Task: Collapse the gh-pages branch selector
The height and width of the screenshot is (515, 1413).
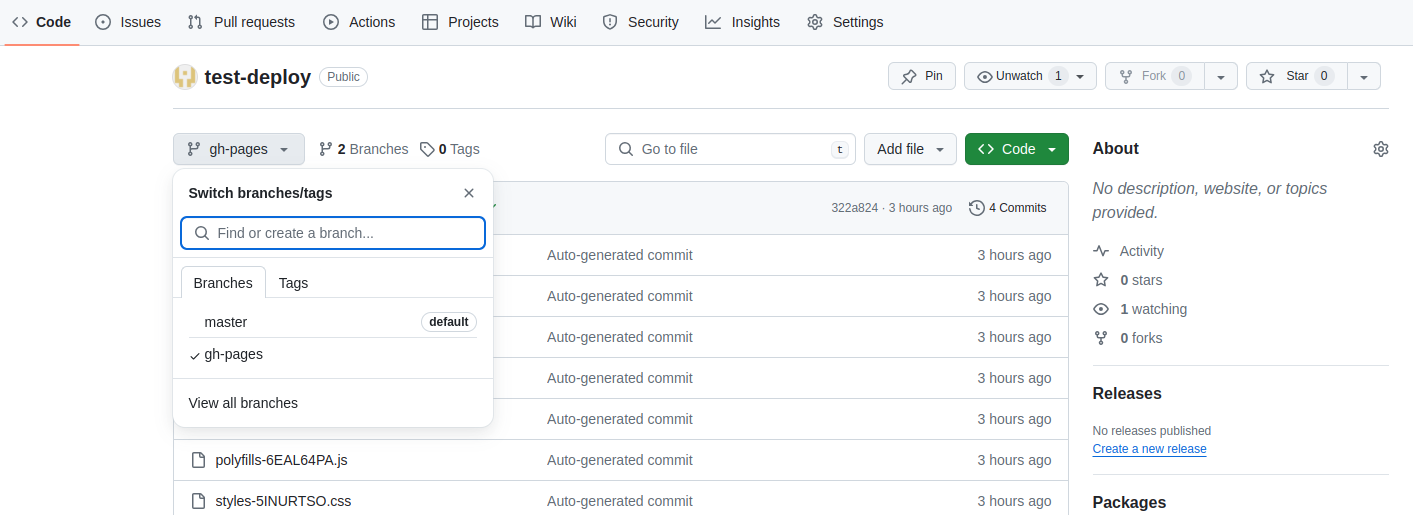Action: [238, 149]
